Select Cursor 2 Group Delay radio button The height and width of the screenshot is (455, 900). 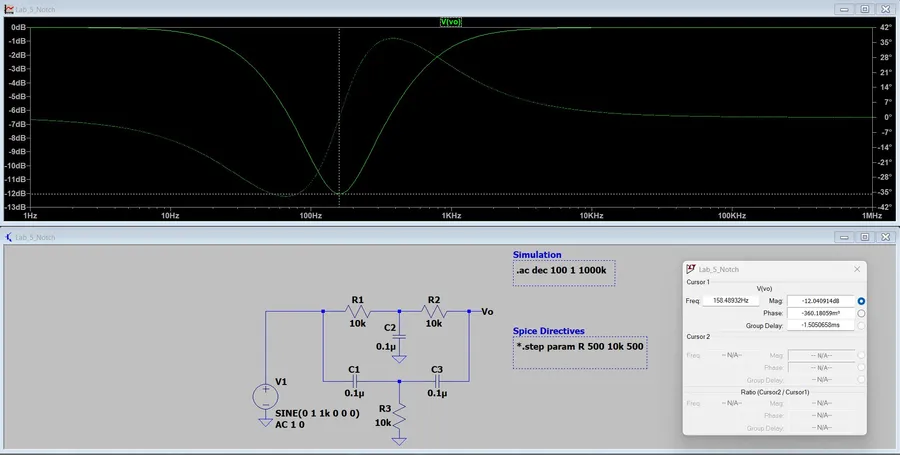(x=861, y=380)
